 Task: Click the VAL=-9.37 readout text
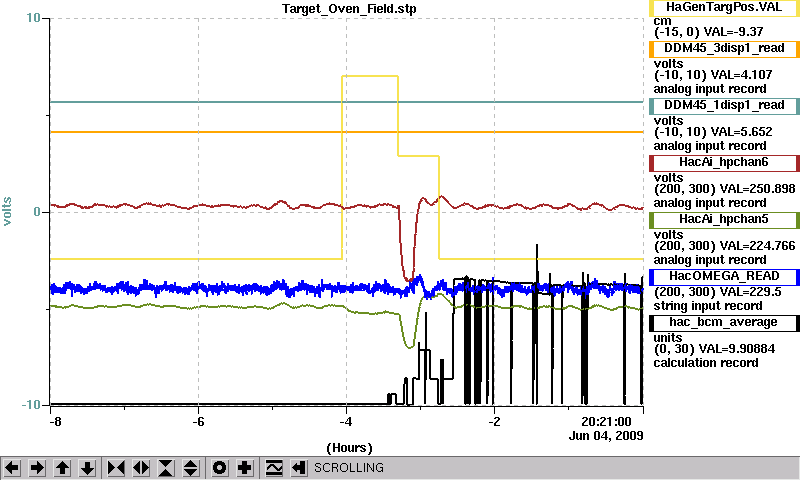click(733, 32)
